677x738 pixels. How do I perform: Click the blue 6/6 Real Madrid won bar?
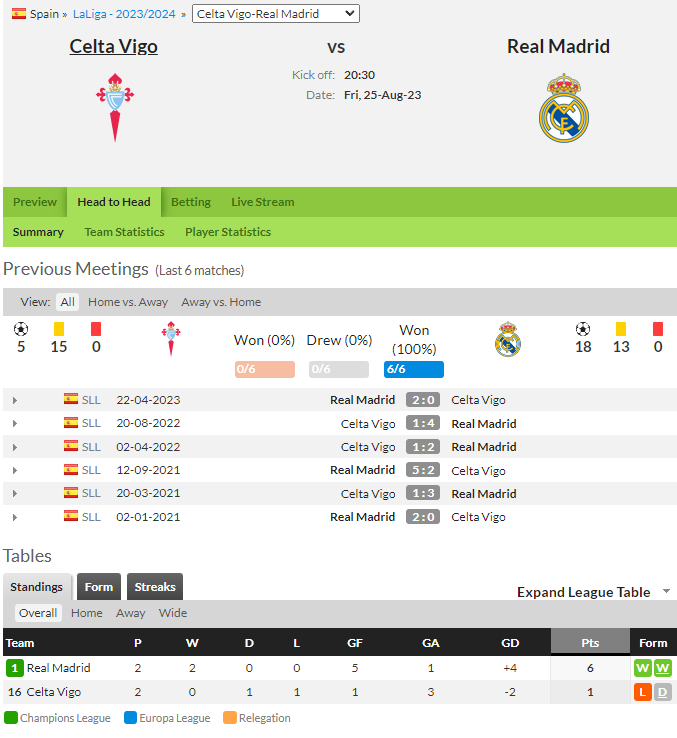coord(413,369)
